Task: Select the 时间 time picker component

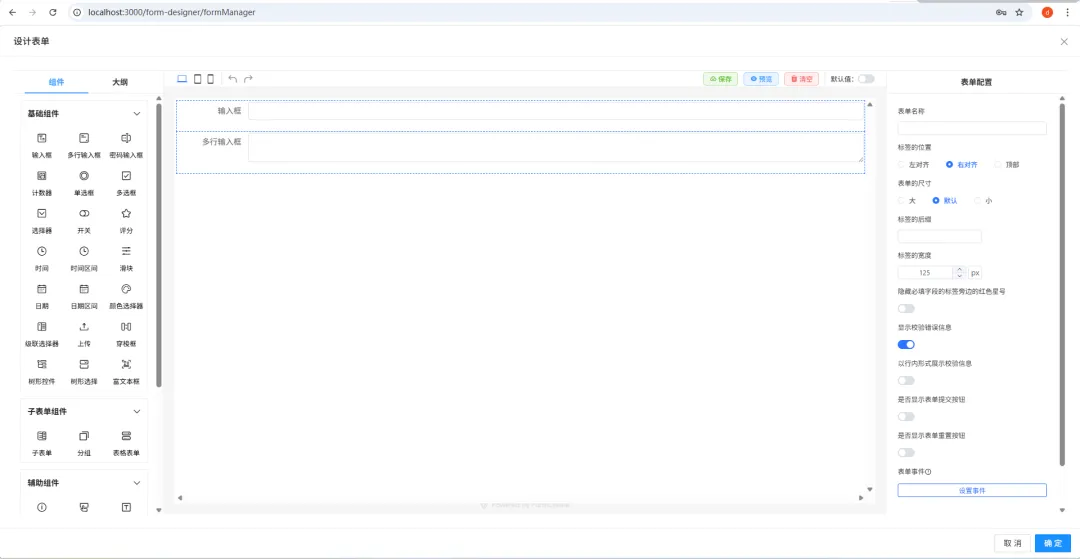Action: (x=41, y=251)
